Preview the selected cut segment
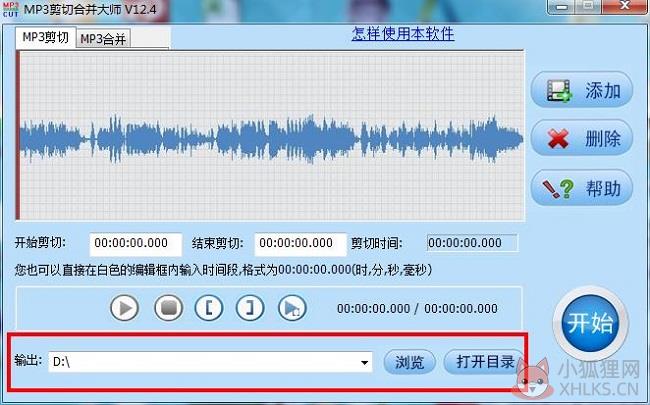 pyautogui.click(x=292, y=308)
